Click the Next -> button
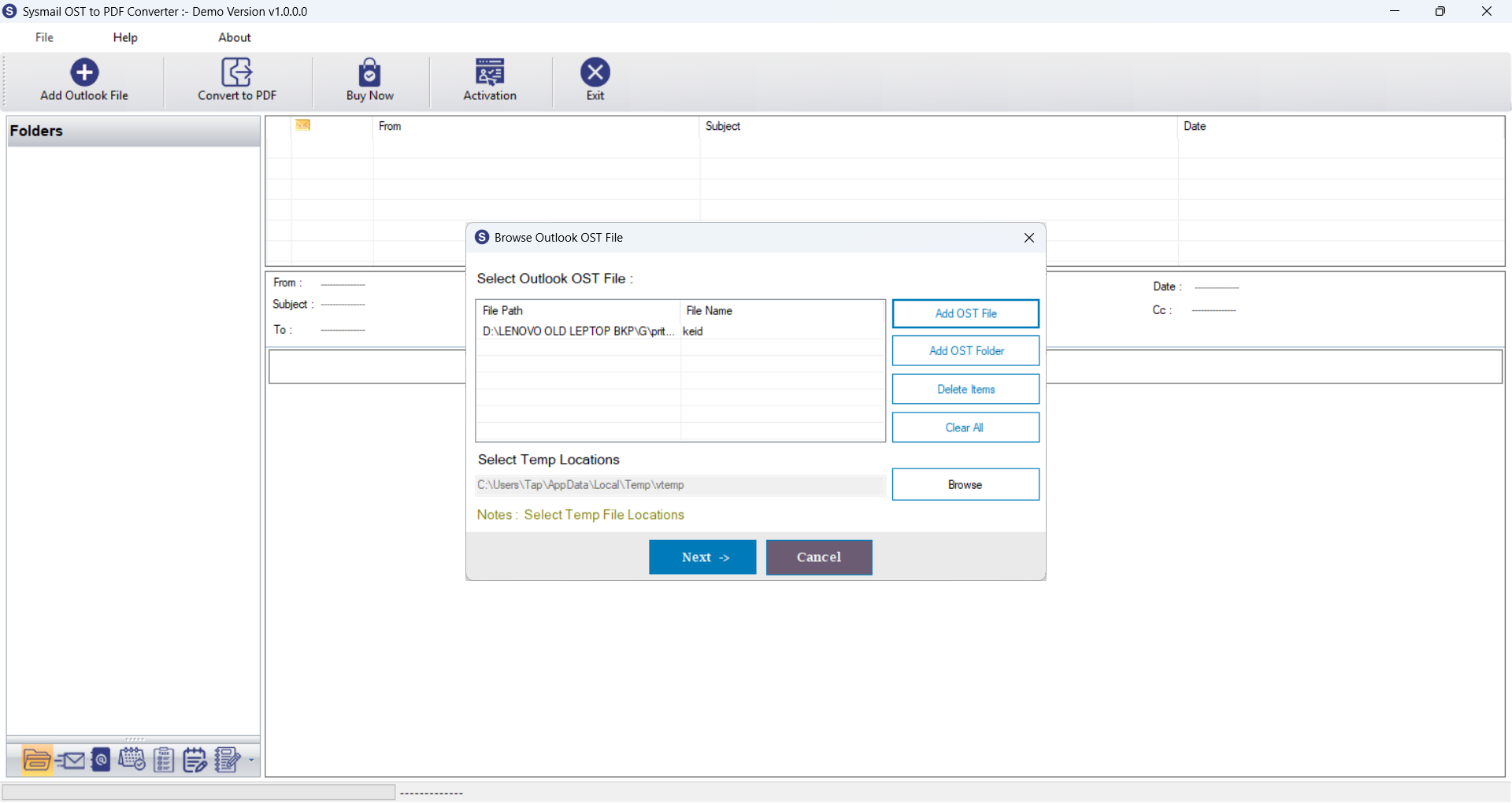Viewport: 1512px width, 803px height. coord(702,557)
